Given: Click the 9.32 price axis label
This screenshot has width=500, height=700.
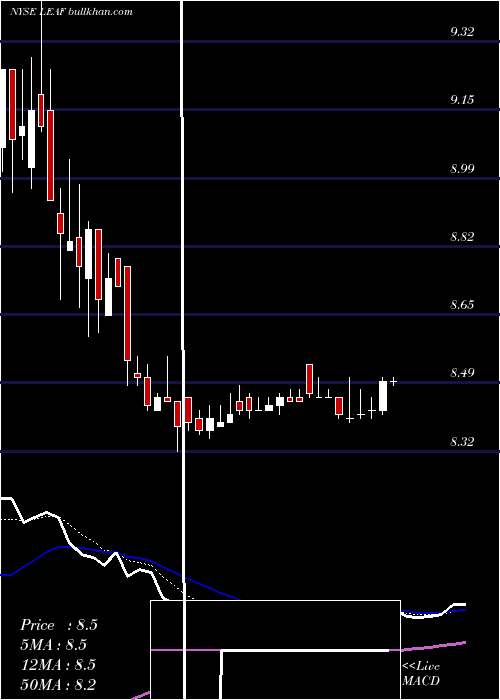Looking at the screenshot, I should coord(462,32).
